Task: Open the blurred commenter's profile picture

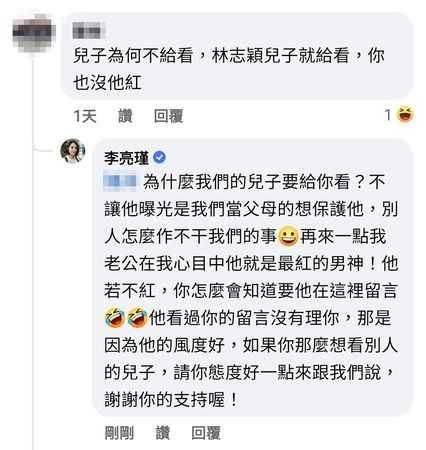Action: 34,34
